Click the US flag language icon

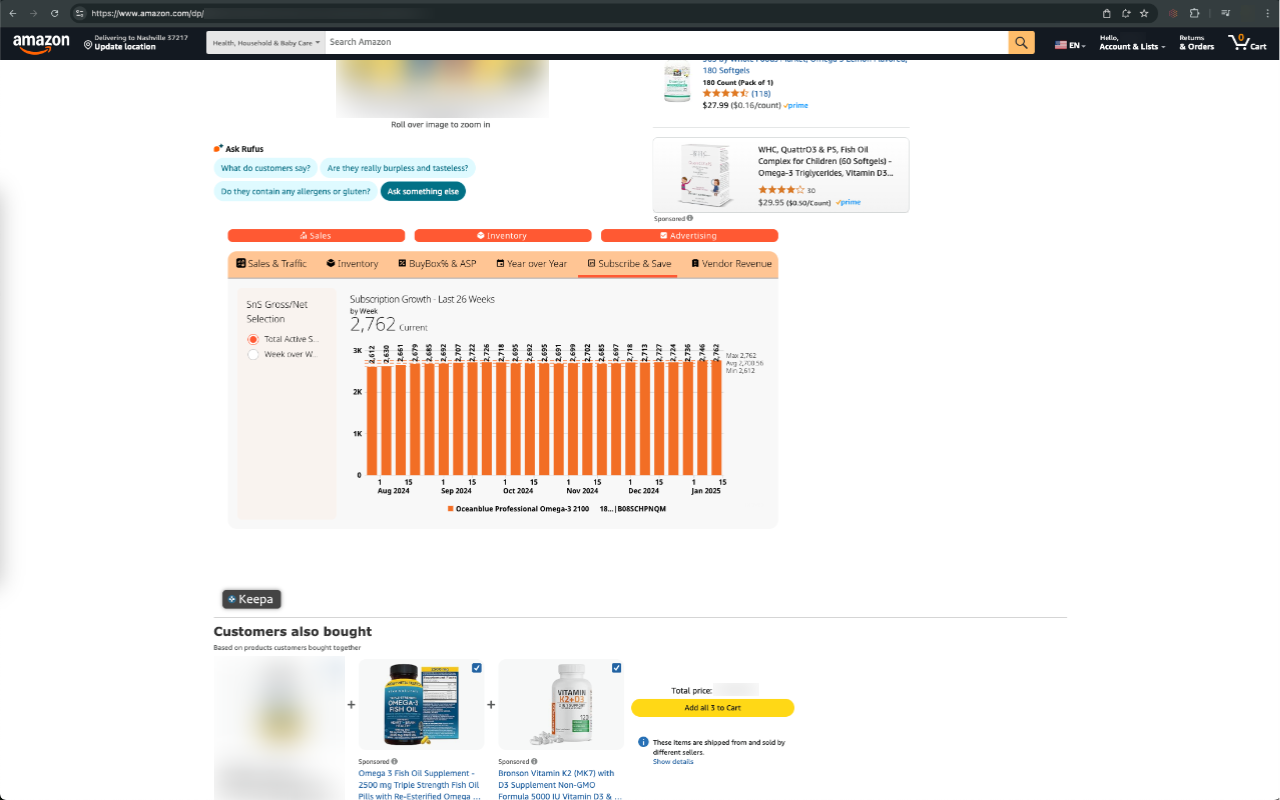coord(1061,46)
